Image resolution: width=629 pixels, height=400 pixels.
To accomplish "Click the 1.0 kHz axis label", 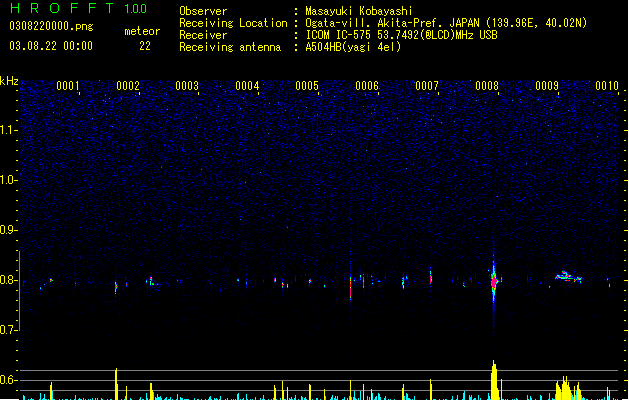I will click(x=8, y=180).
